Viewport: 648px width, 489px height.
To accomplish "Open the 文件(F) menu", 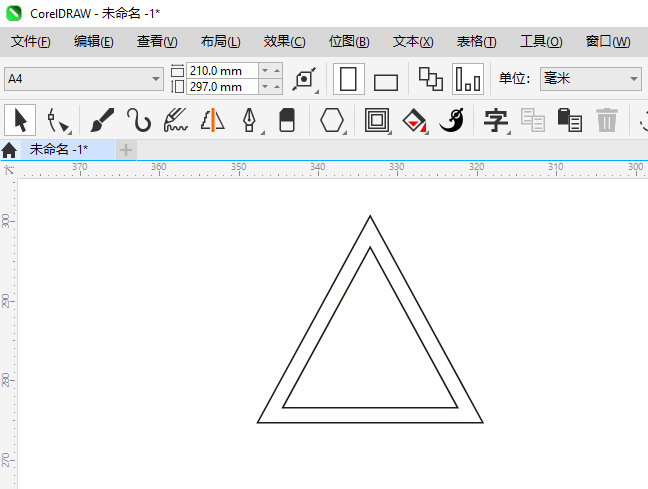I will pyautogui.click(x=31, y=42).
